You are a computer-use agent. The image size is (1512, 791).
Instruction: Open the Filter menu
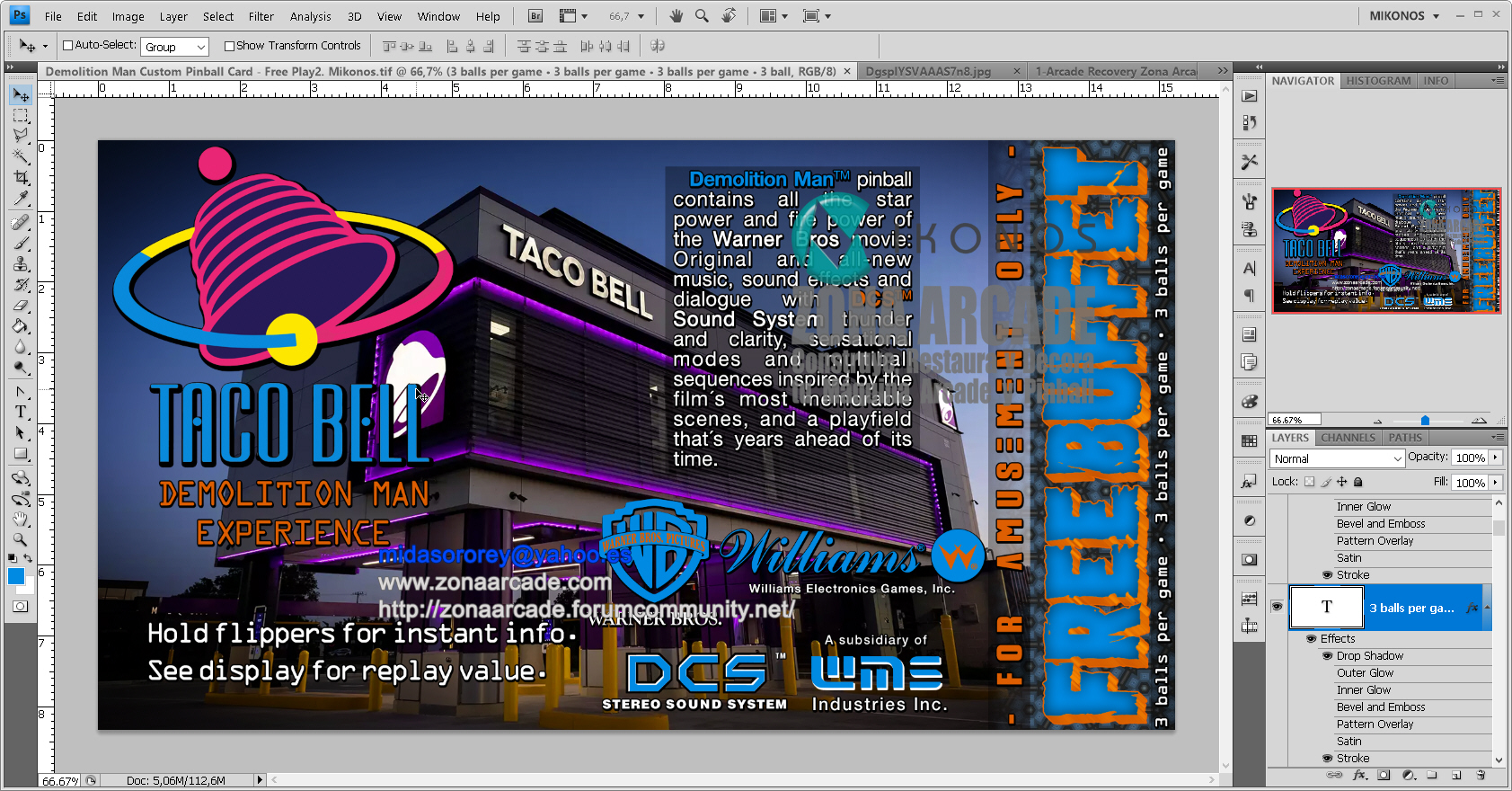pyautogui.click(x=261, y=16)
